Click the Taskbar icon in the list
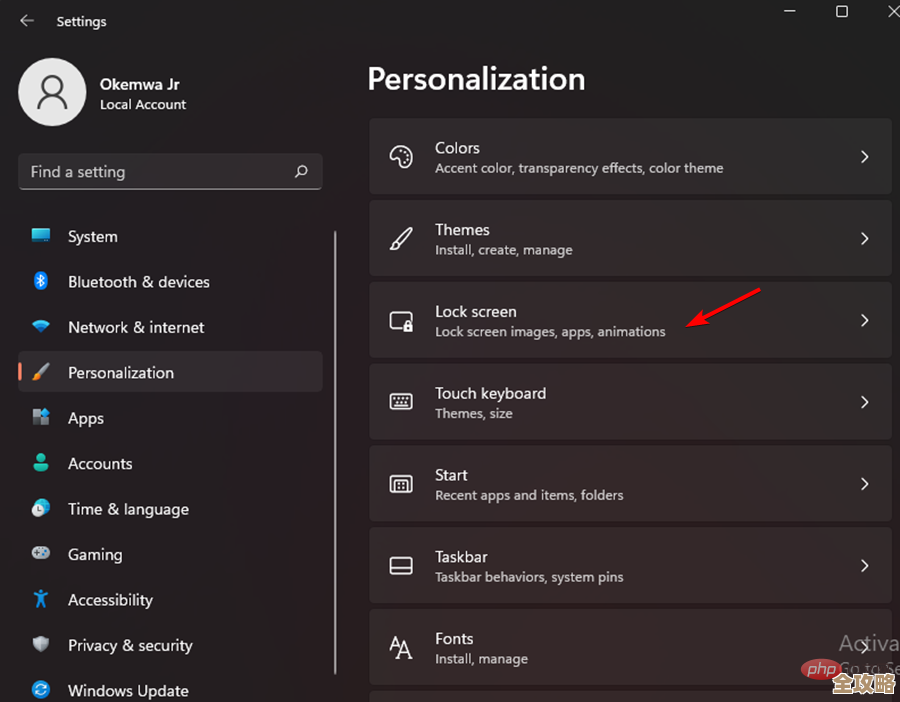The image size is (900, 702). click(x=402, y=566)
